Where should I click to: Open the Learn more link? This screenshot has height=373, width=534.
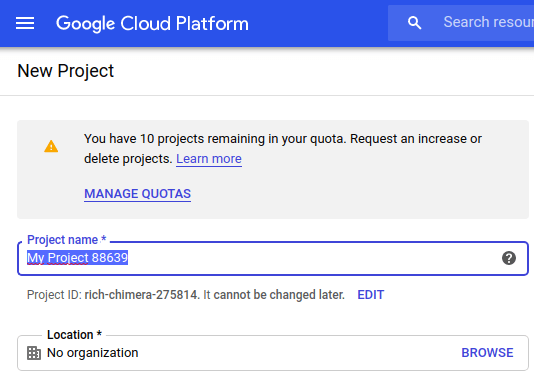(x=209, y=159)
